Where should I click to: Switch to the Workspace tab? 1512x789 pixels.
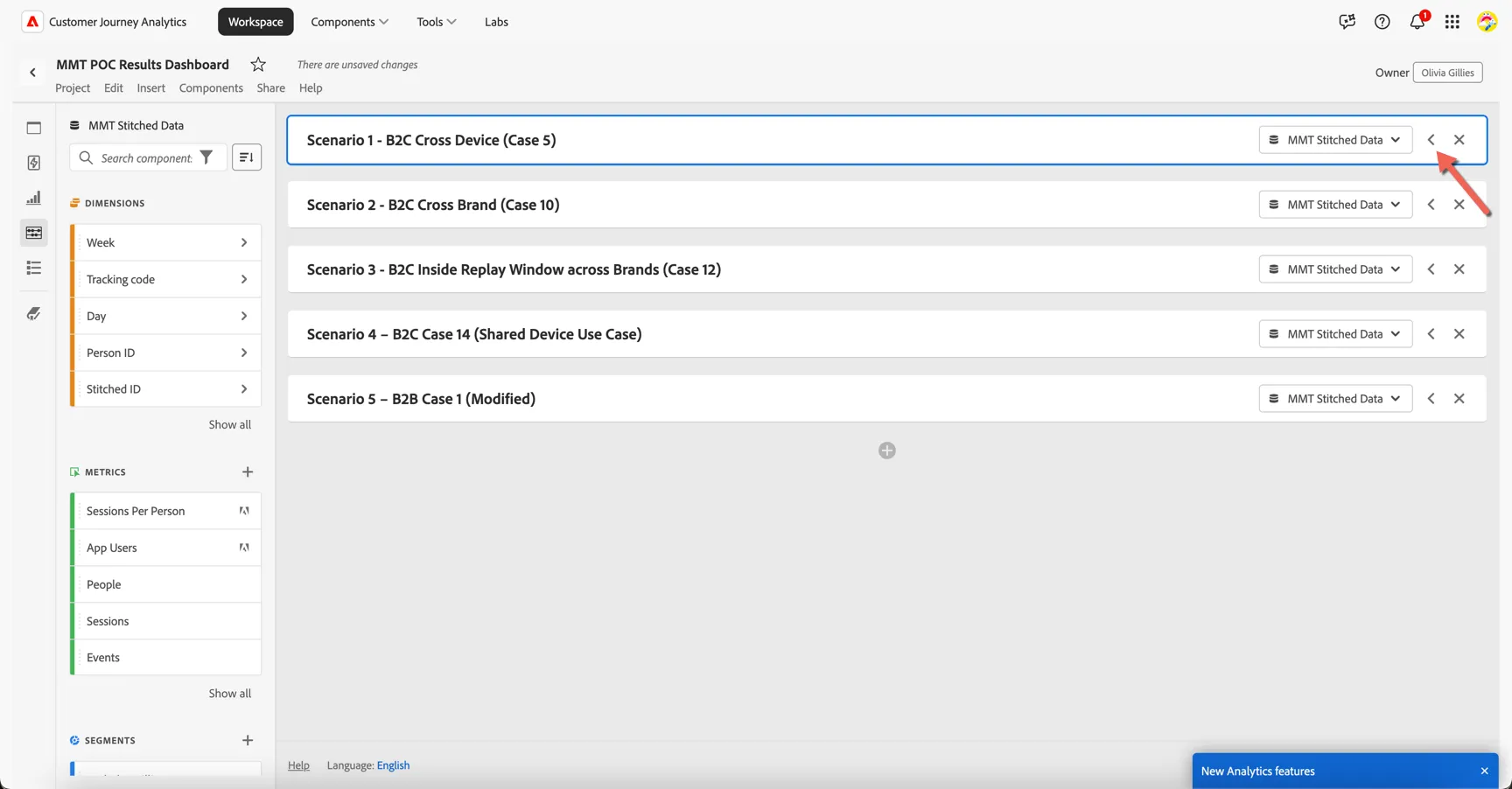(x=255, y=22)
